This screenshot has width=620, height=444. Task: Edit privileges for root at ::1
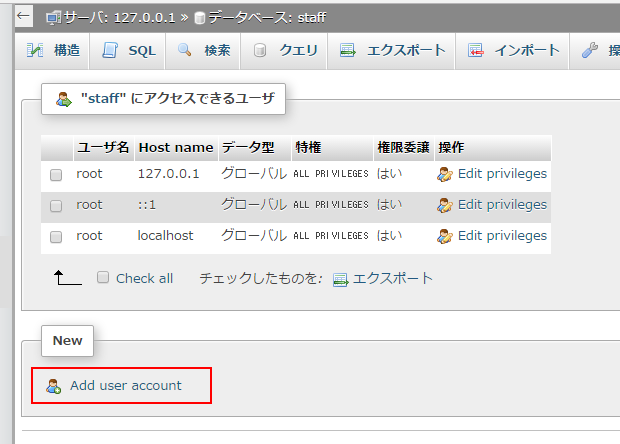[502, 204]
